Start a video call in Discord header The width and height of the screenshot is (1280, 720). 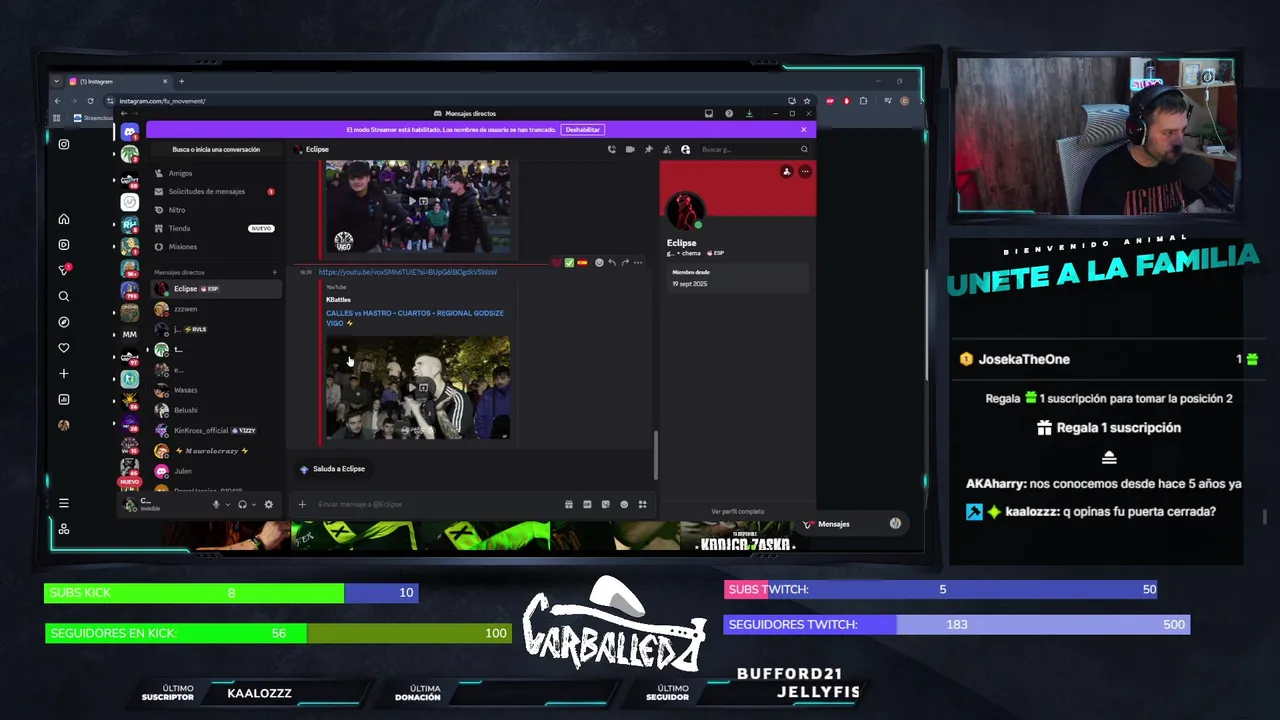tap(630, 149)
